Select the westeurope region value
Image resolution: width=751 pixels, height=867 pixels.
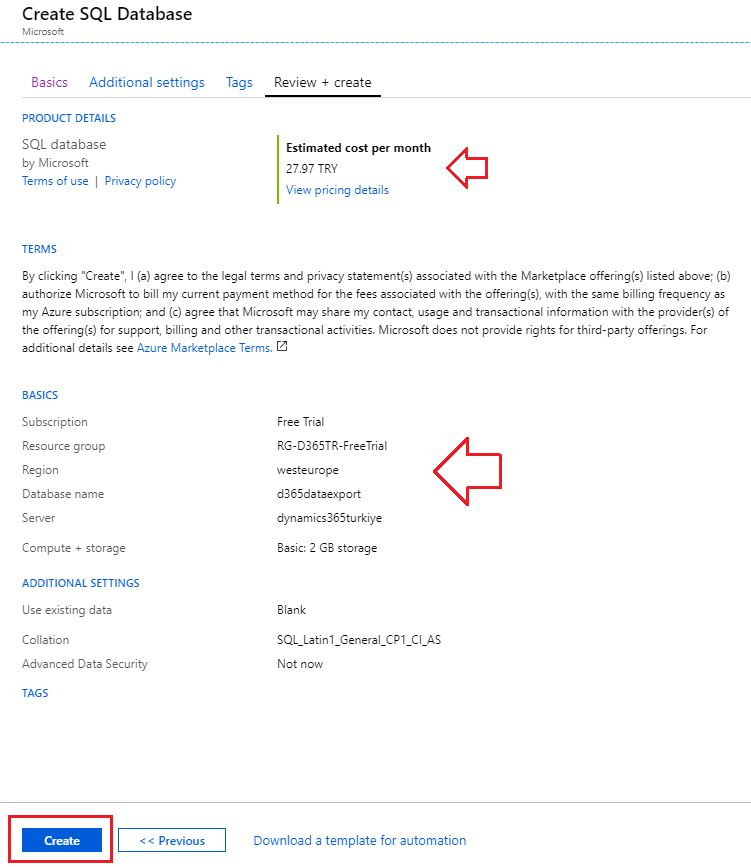(307, 470)
